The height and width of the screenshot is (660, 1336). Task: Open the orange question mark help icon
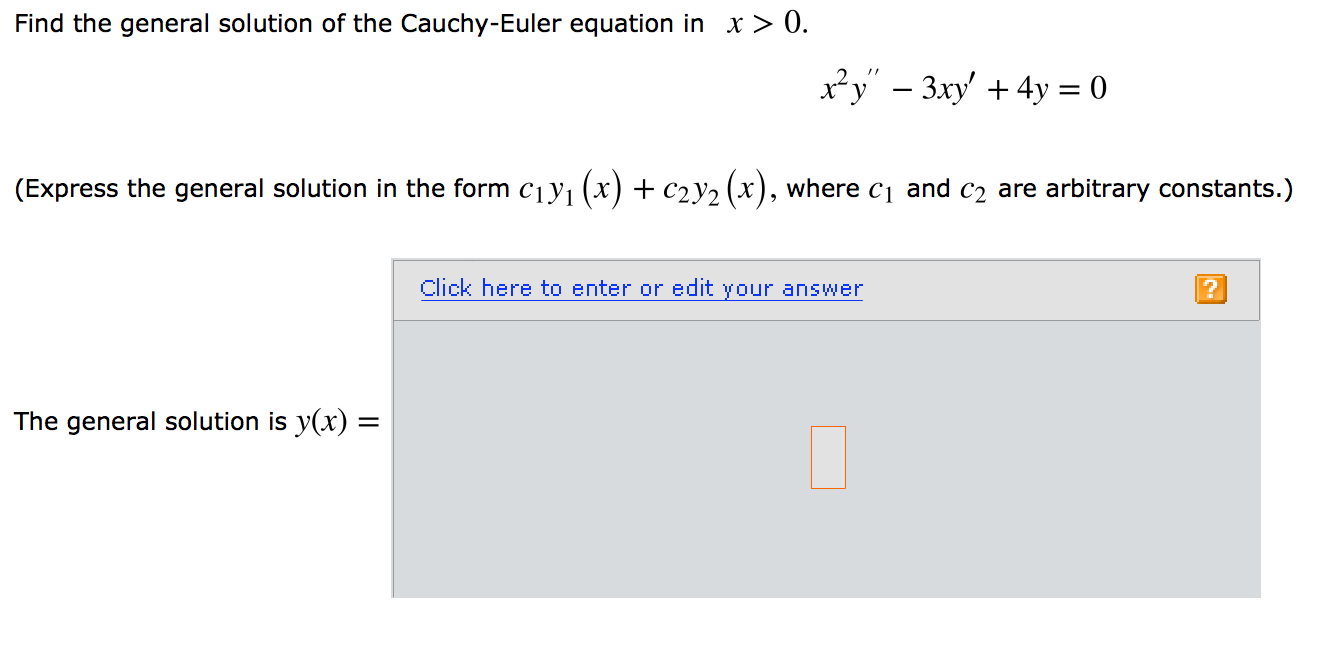point(1210,290)
